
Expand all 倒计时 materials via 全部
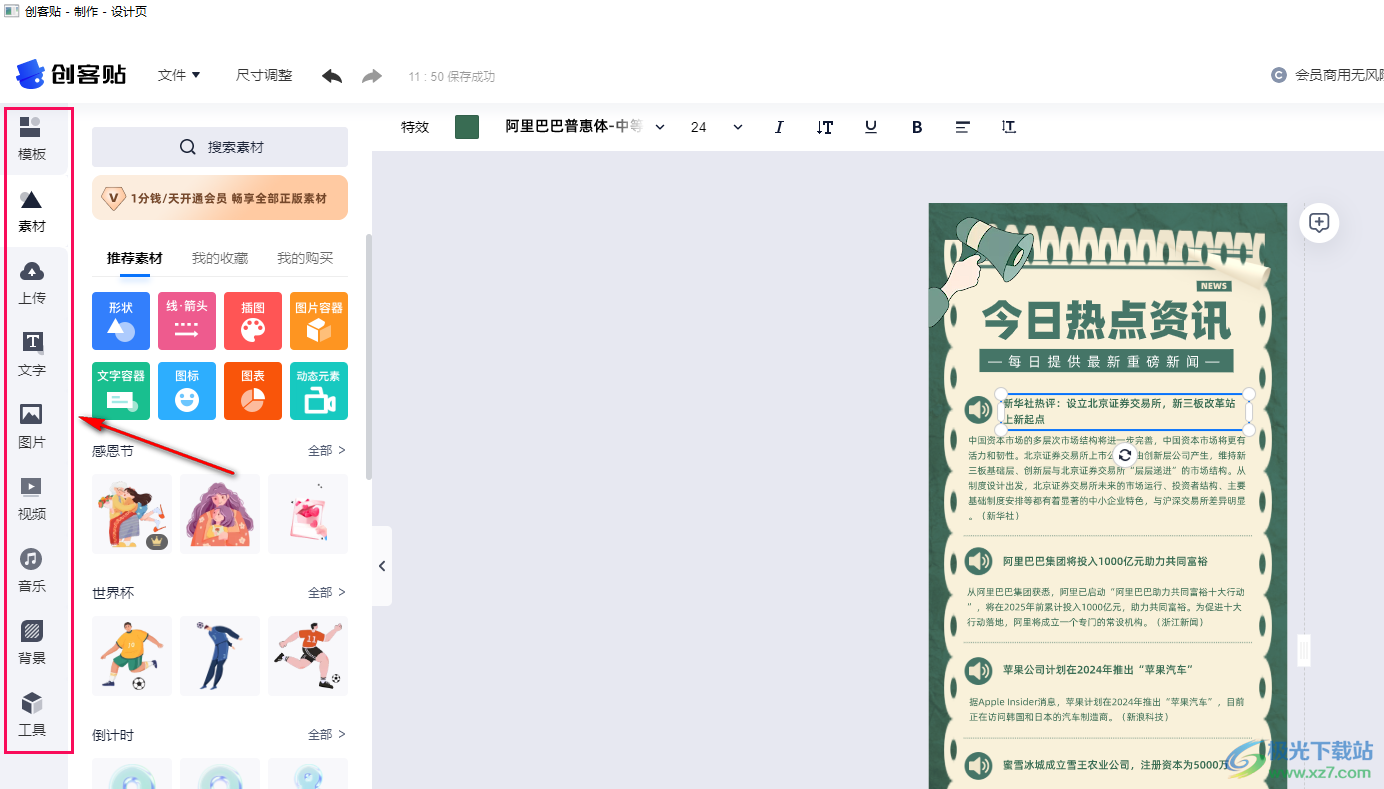(x=327, y=735)
